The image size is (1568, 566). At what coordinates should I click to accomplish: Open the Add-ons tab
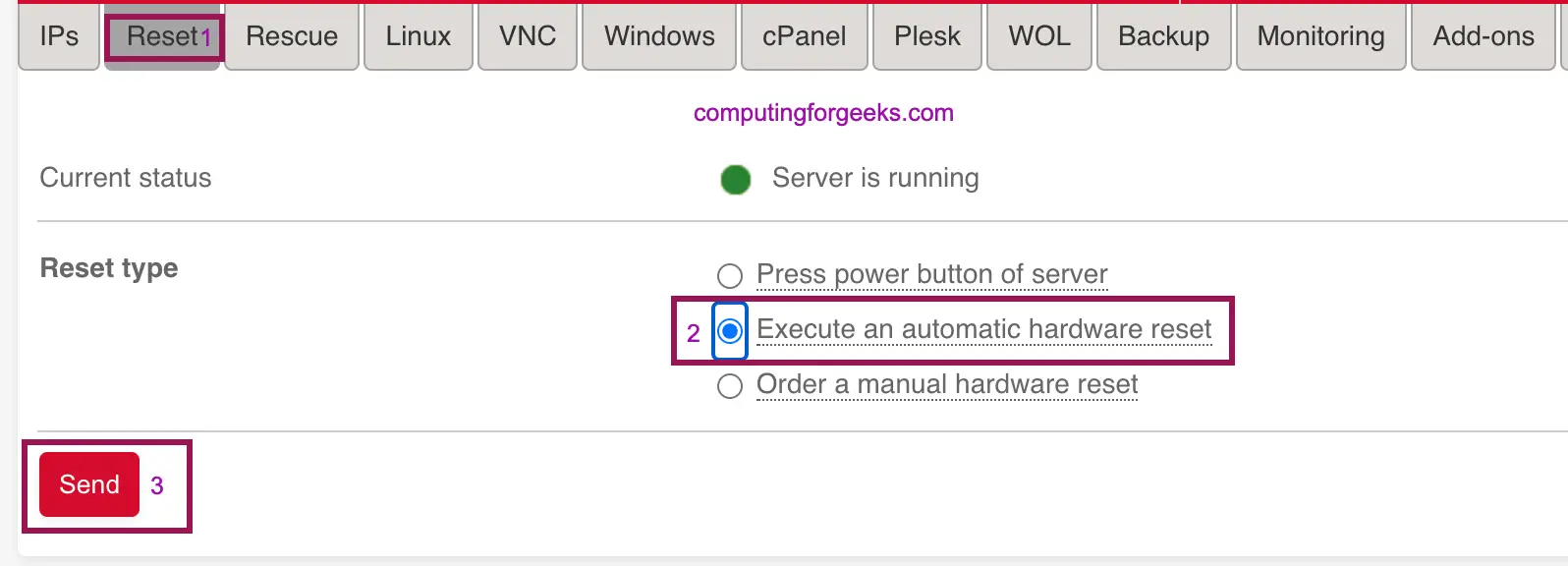point(1483,36)
